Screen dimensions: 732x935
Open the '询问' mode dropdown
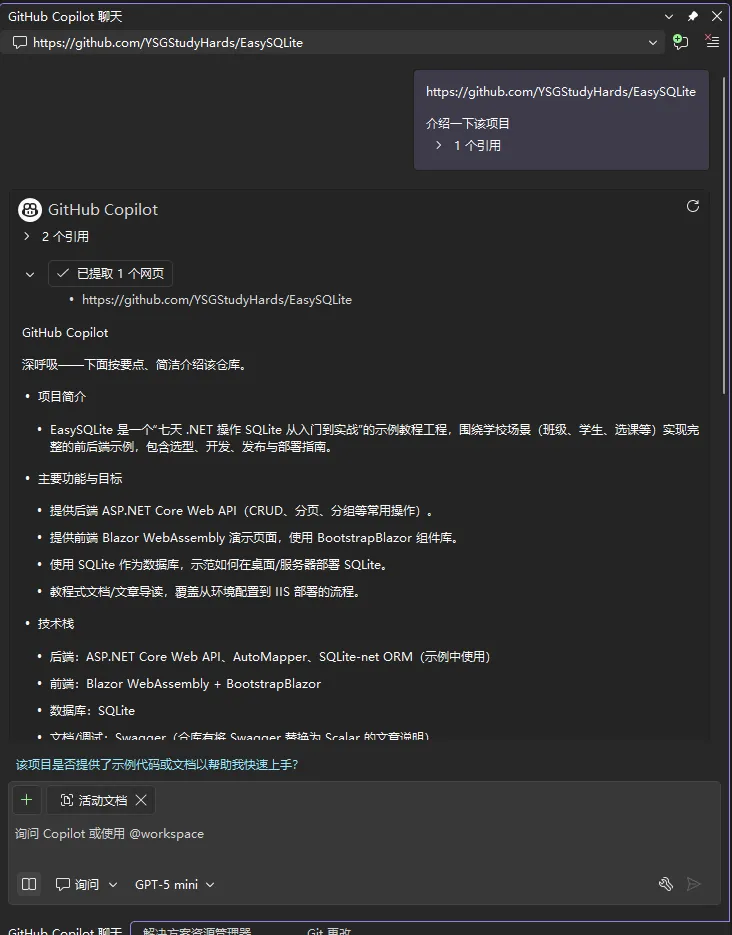(86, 884)
